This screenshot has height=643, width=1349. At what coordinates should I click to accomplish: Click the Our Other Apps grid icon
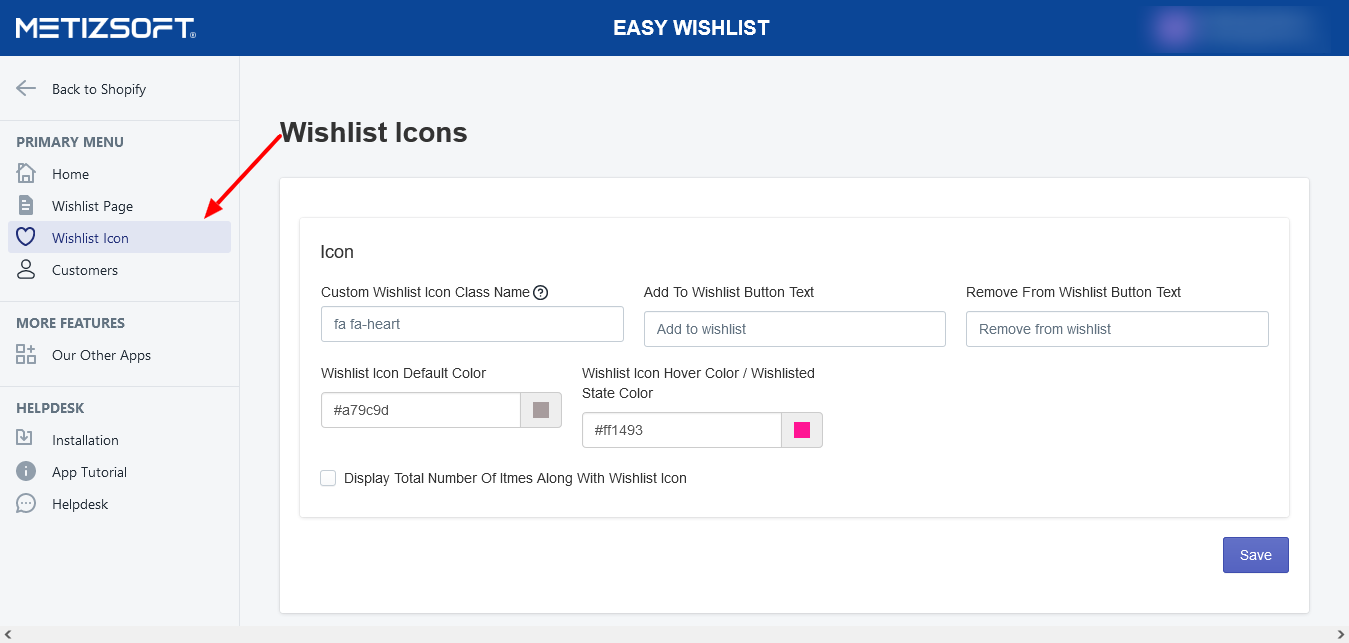26,354
